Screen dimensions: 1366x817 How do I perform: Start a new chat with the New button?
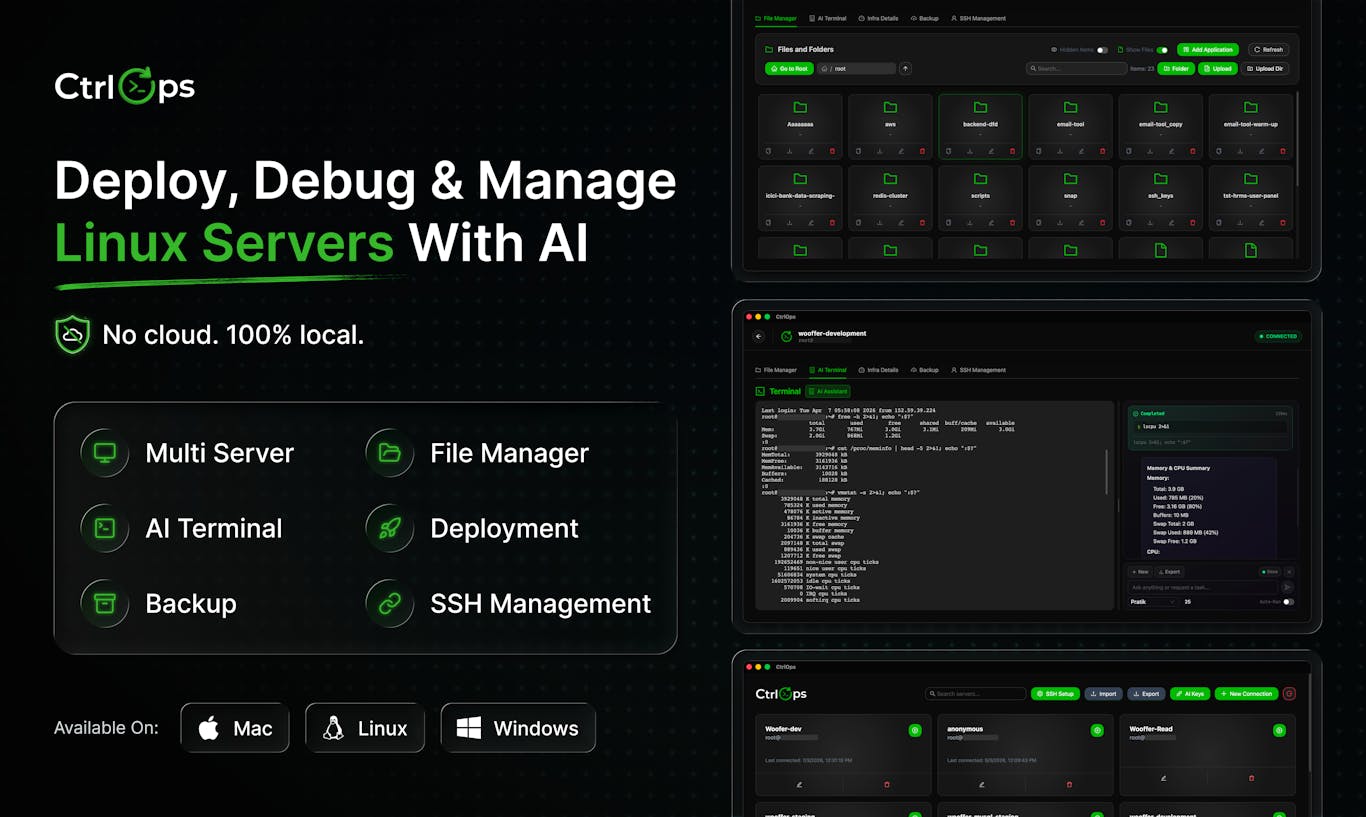coord(1140,572)
